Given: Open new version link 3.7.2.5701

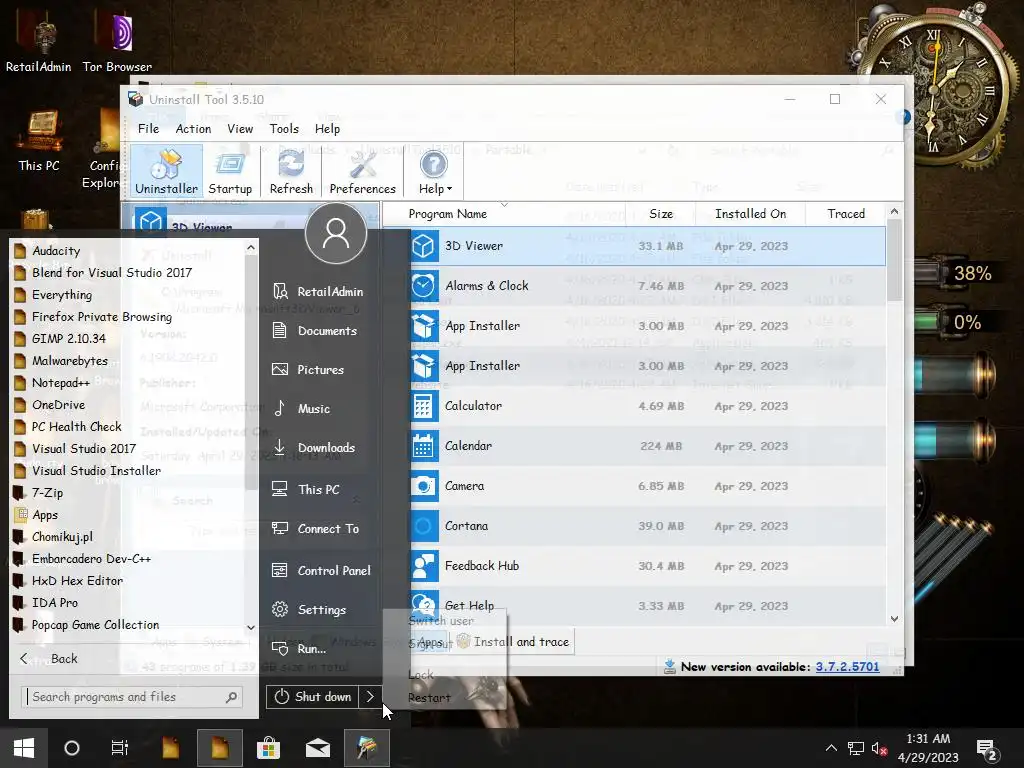Looking at the screenshot, I should click(847, 667).
